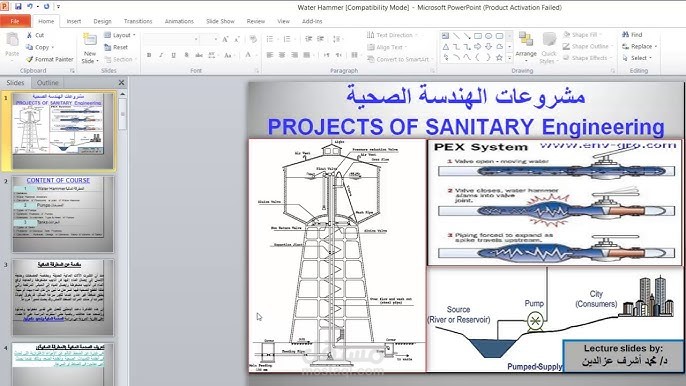Screen dimensions: 686x386
Task: Click Replace in Editing group
Action: pos(639,46)
